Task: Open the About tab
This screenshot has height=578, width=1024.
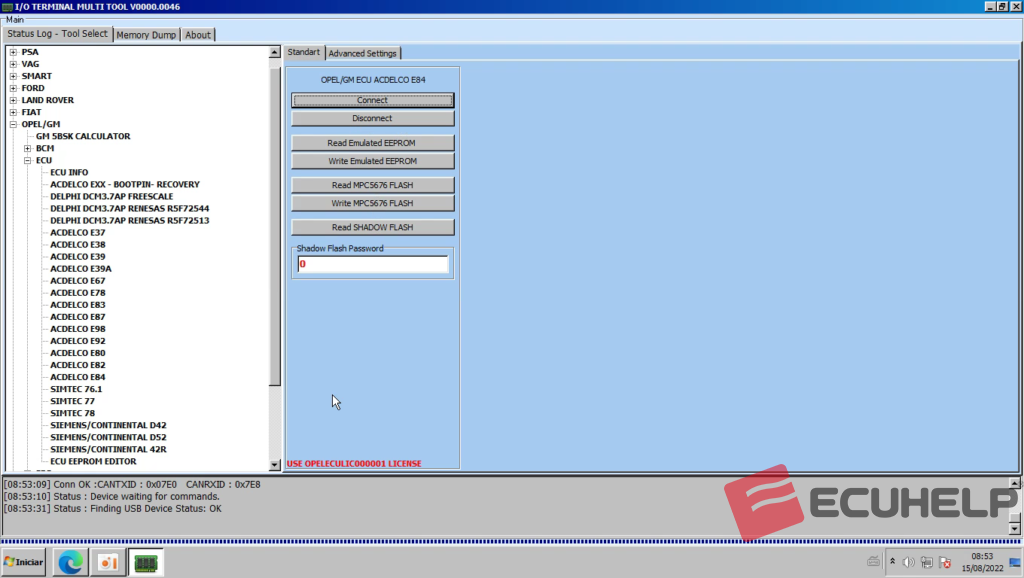Action: [198, 35]
